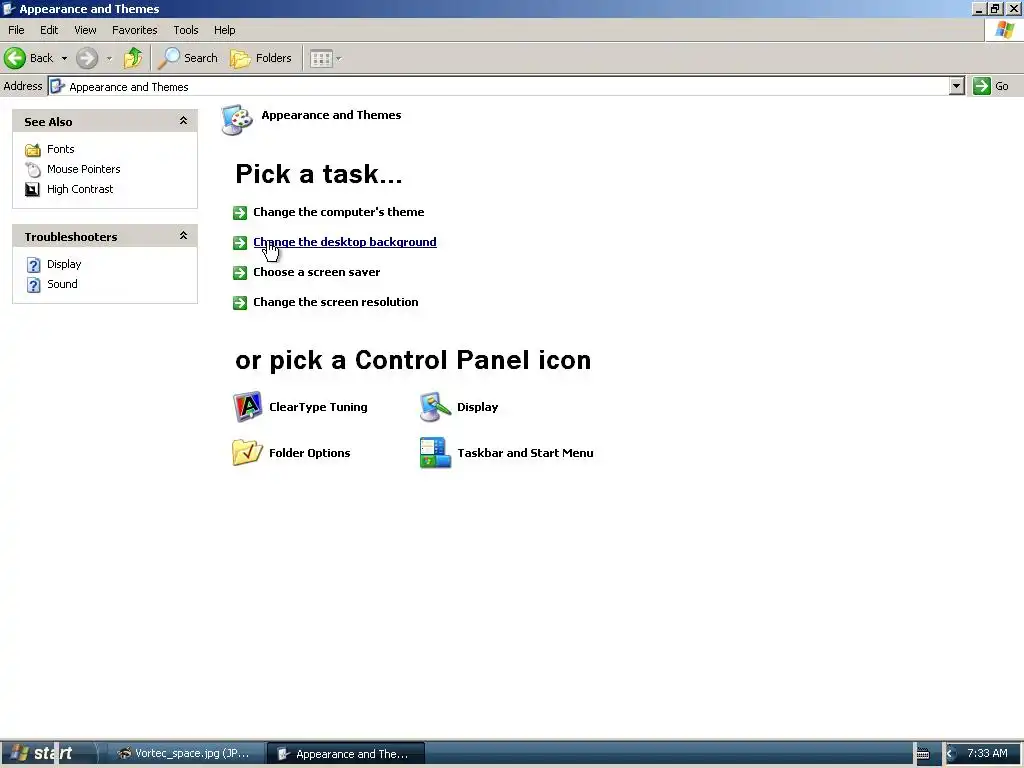Viewport: 1024px width, 768px height.
Task: Open the Sound troubleshooter link
Action: (62, 284)
